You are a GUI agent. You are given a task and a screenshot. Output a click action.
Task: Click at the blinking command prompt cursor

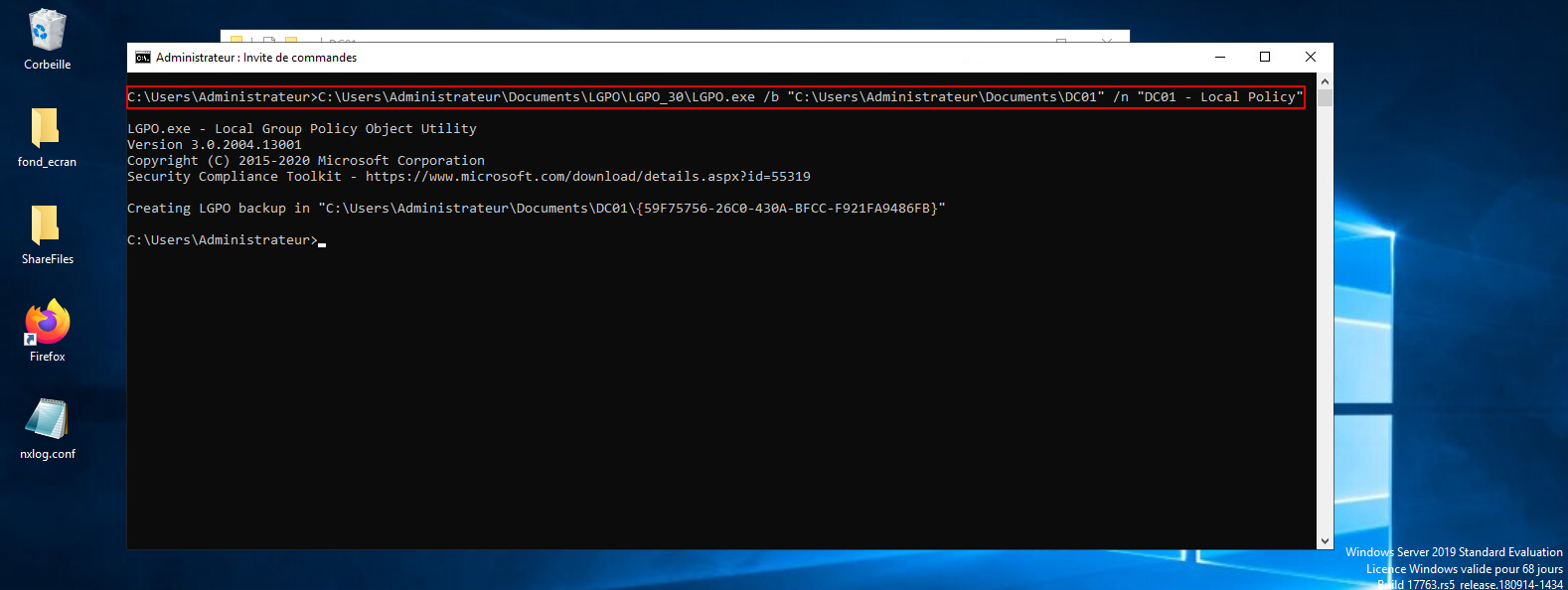tap(322, 241)
